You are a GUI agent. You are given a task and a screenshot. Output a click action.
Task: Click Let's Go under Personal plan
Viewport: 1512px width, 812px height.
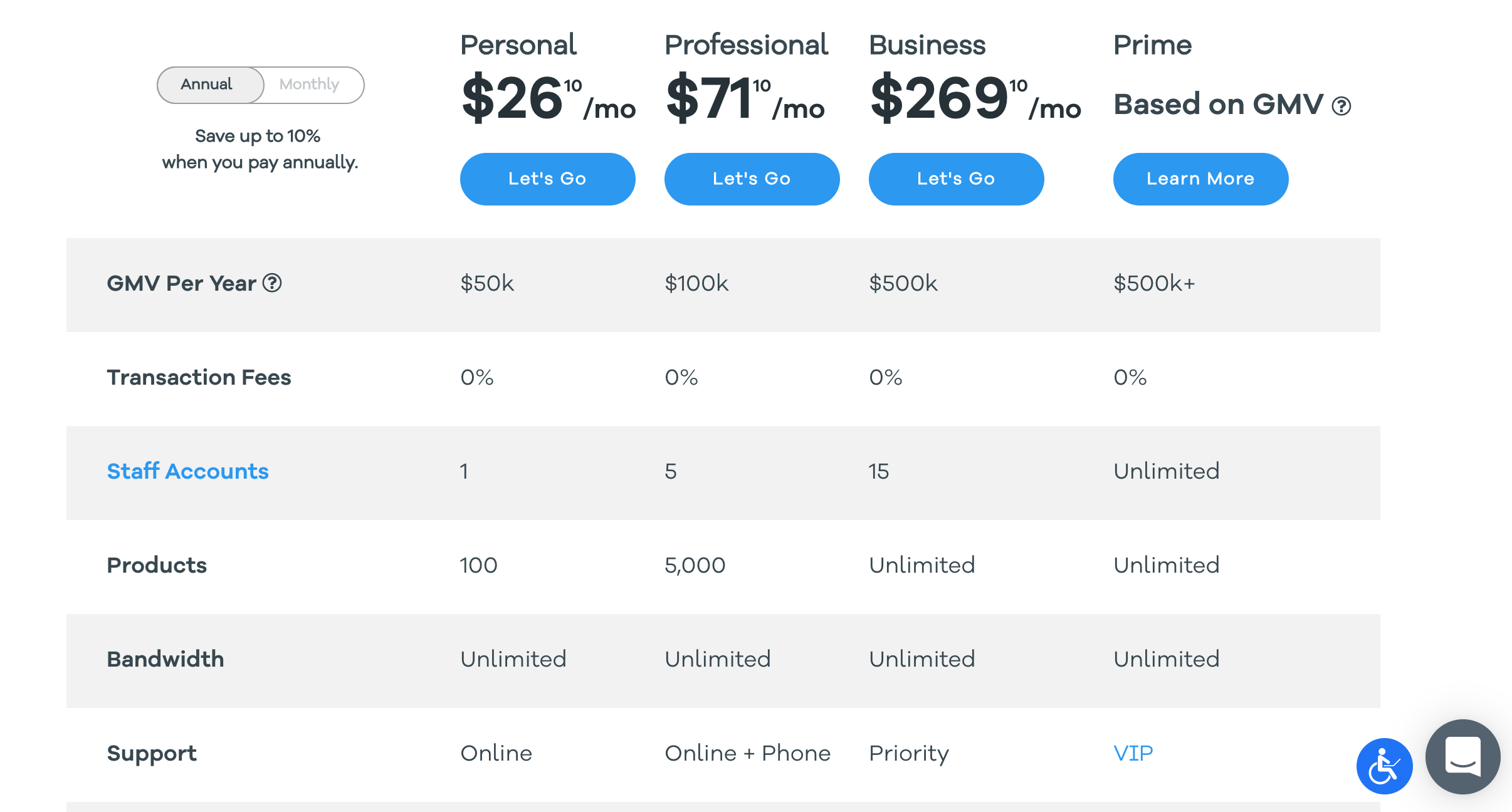[x=547, y=179]
